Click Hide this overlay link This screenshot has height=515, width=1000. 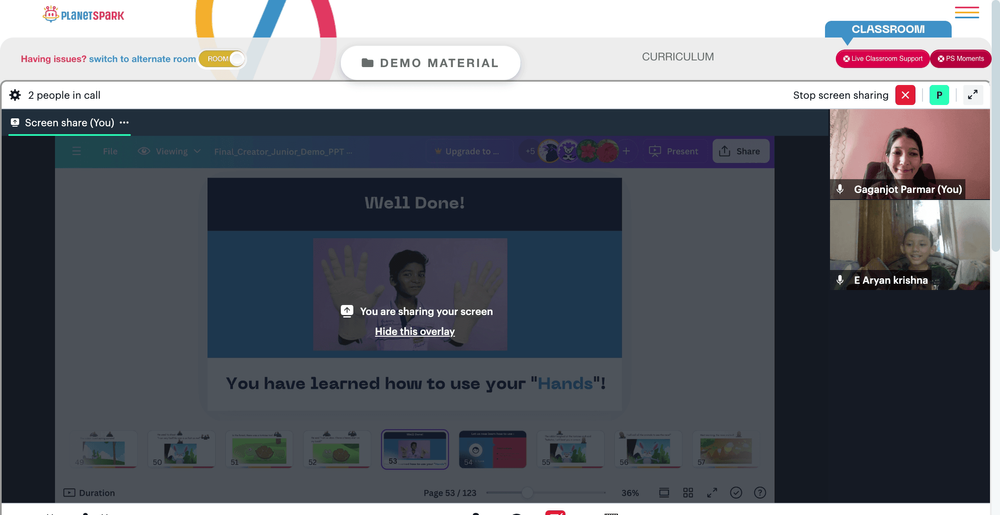click(415, 331)
